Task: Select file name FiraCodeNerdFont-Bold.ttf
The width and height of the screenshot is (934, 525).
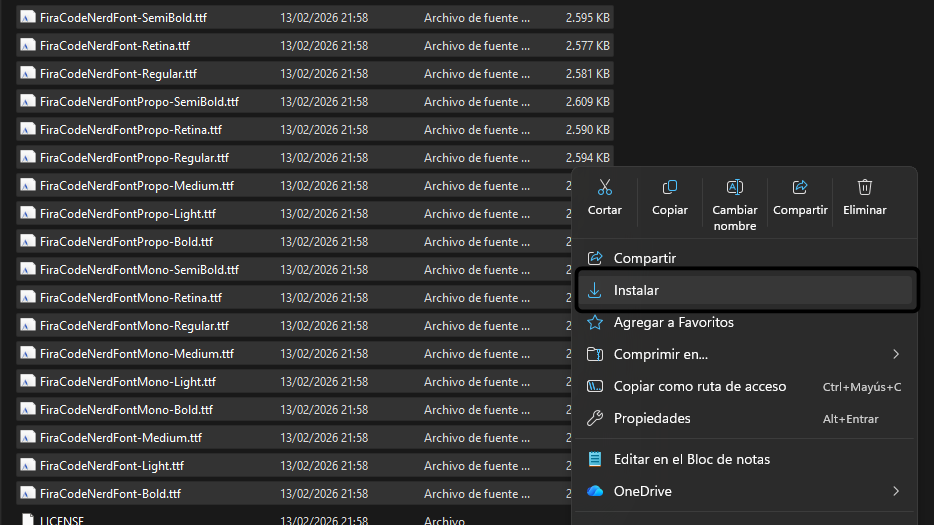Action: tap(110, 494)
